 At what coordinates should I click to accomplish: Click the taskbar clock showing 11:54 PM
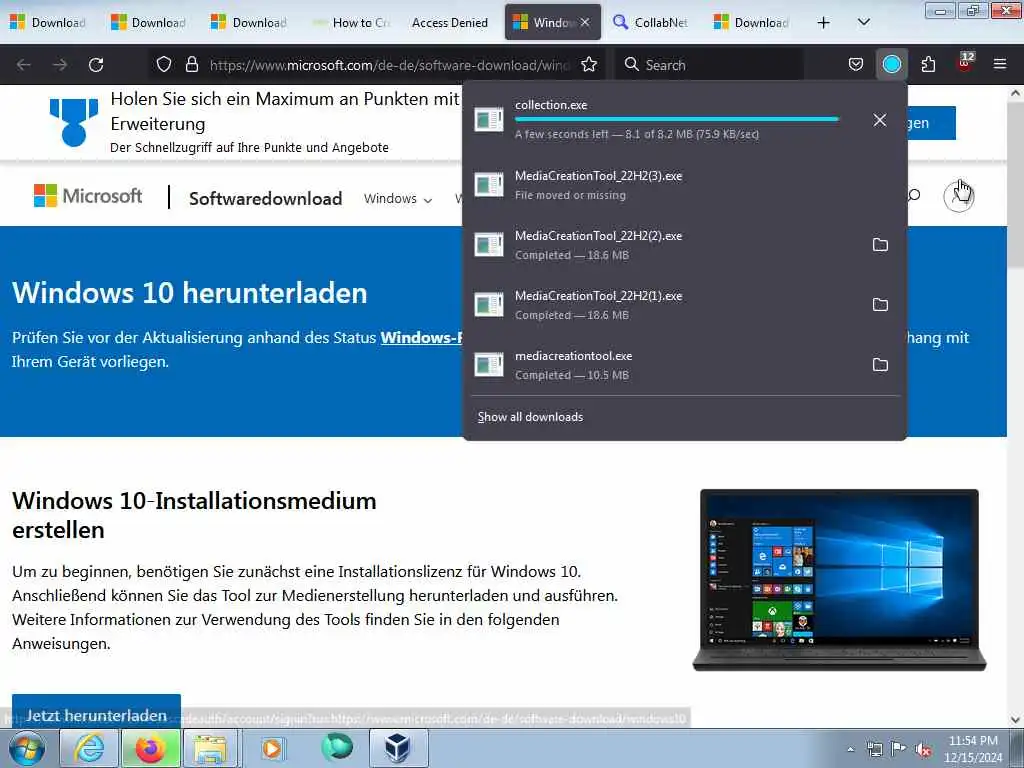coord(973,749)
